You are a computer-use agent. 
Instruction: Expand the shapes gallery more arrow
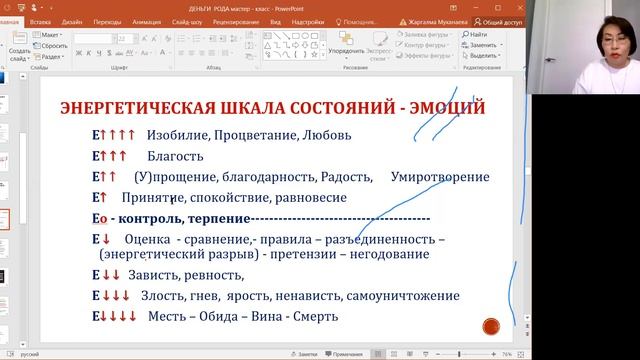pyautogui.click(x=323, y=55)
